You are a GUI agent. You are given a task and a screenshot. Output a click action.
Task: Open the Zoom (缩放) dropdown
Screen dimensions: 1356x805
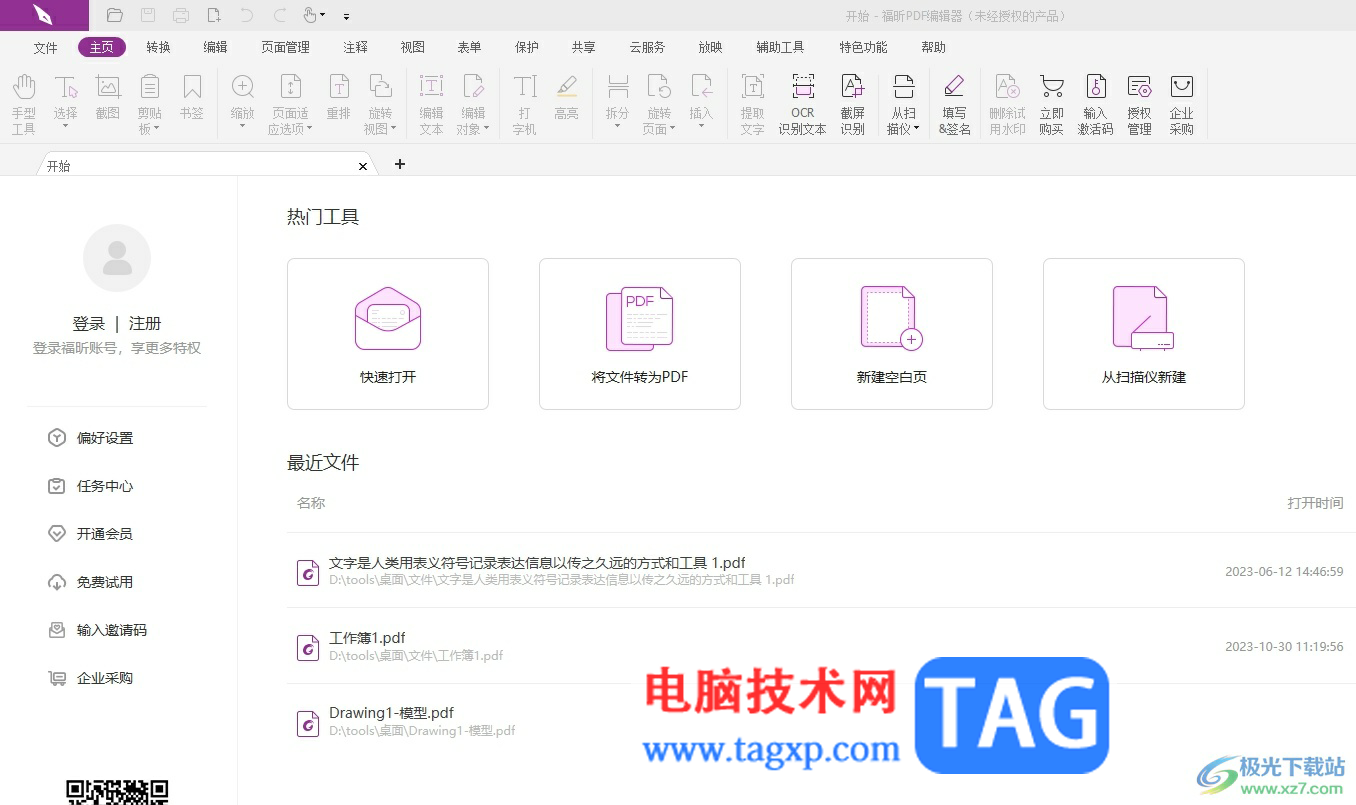tap(243, 127)
